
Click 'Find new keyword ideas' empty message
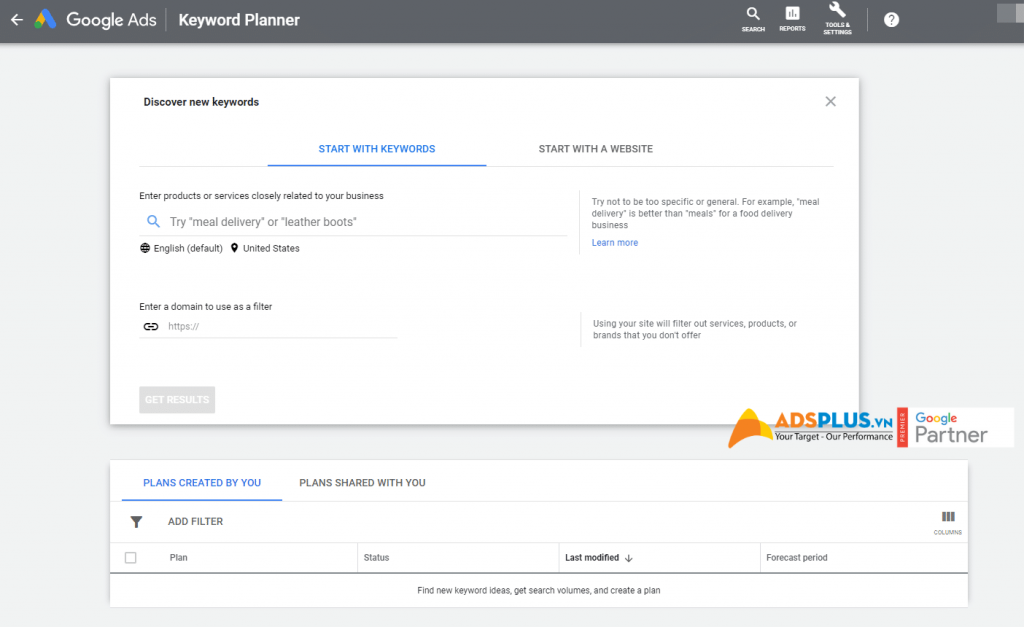(539, 590)
